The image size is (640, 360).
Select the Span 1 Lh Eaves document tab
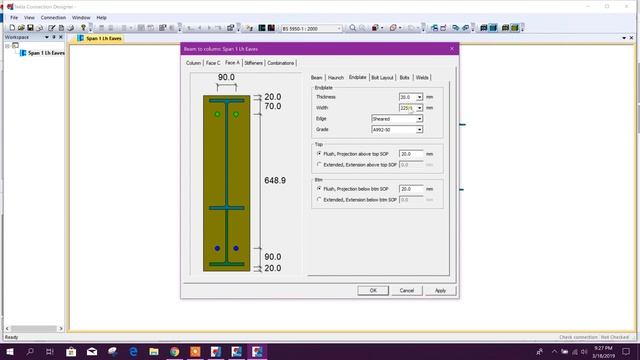point(100,38)
